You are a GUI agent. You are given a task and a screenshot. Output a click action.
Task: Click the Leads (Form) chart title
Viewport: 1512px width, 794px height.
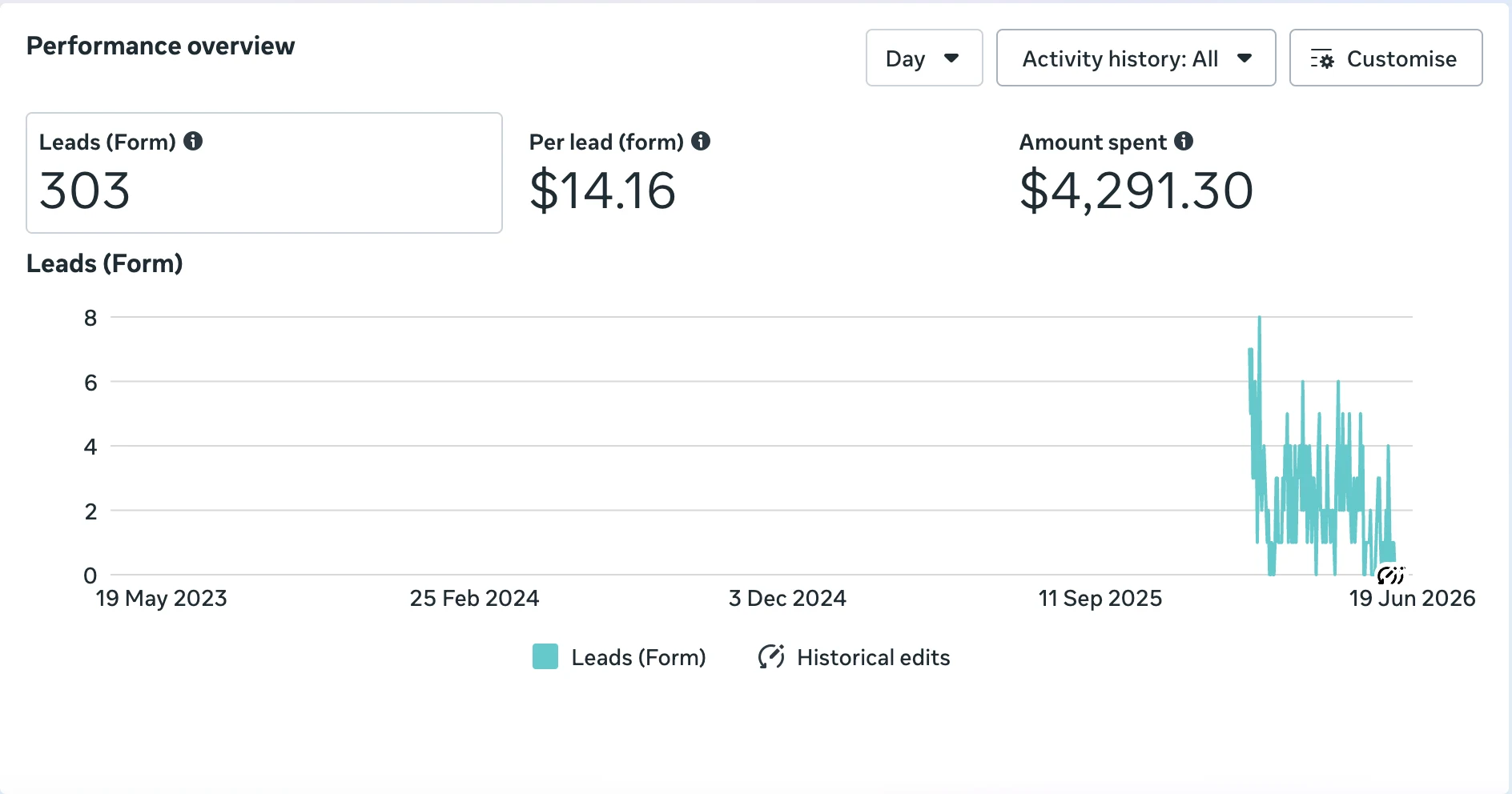(105, 263)
